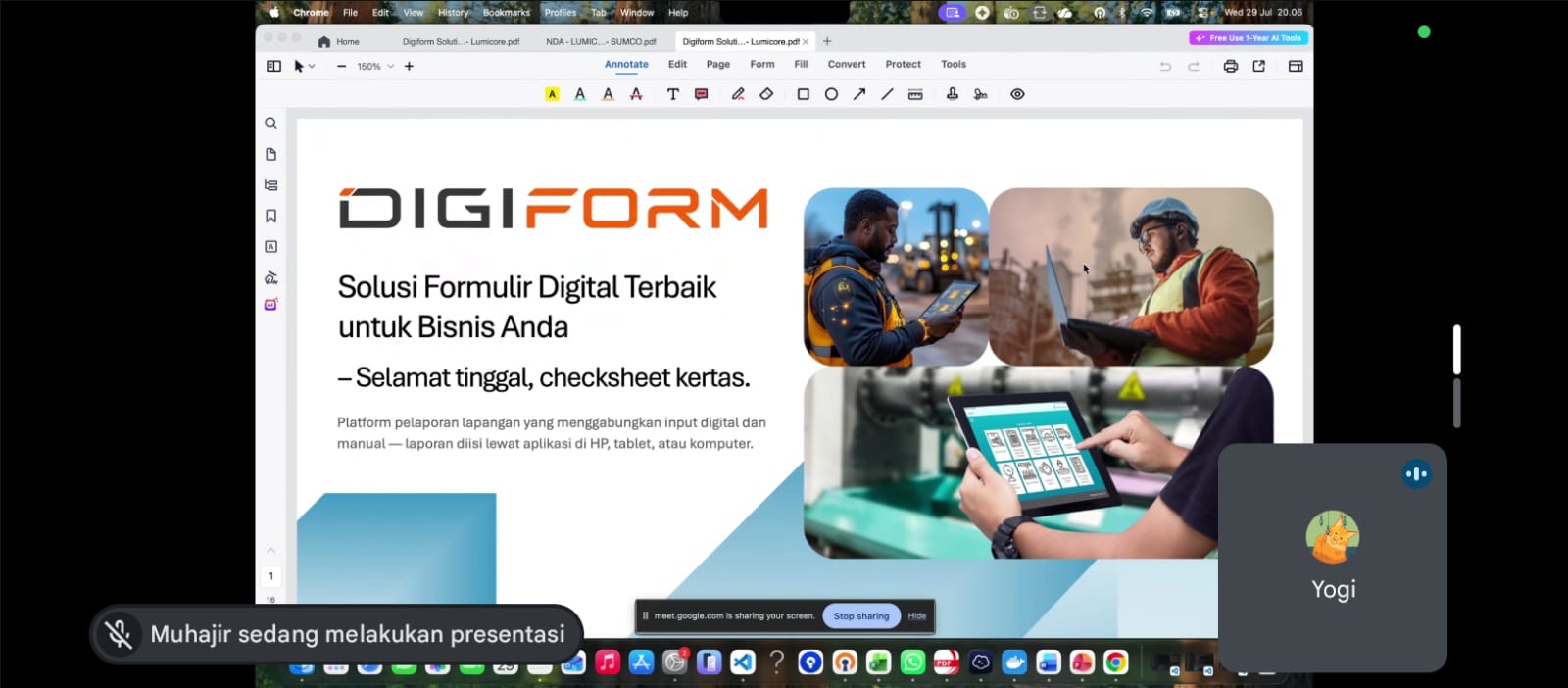Open the bookmarks panel

270,216
